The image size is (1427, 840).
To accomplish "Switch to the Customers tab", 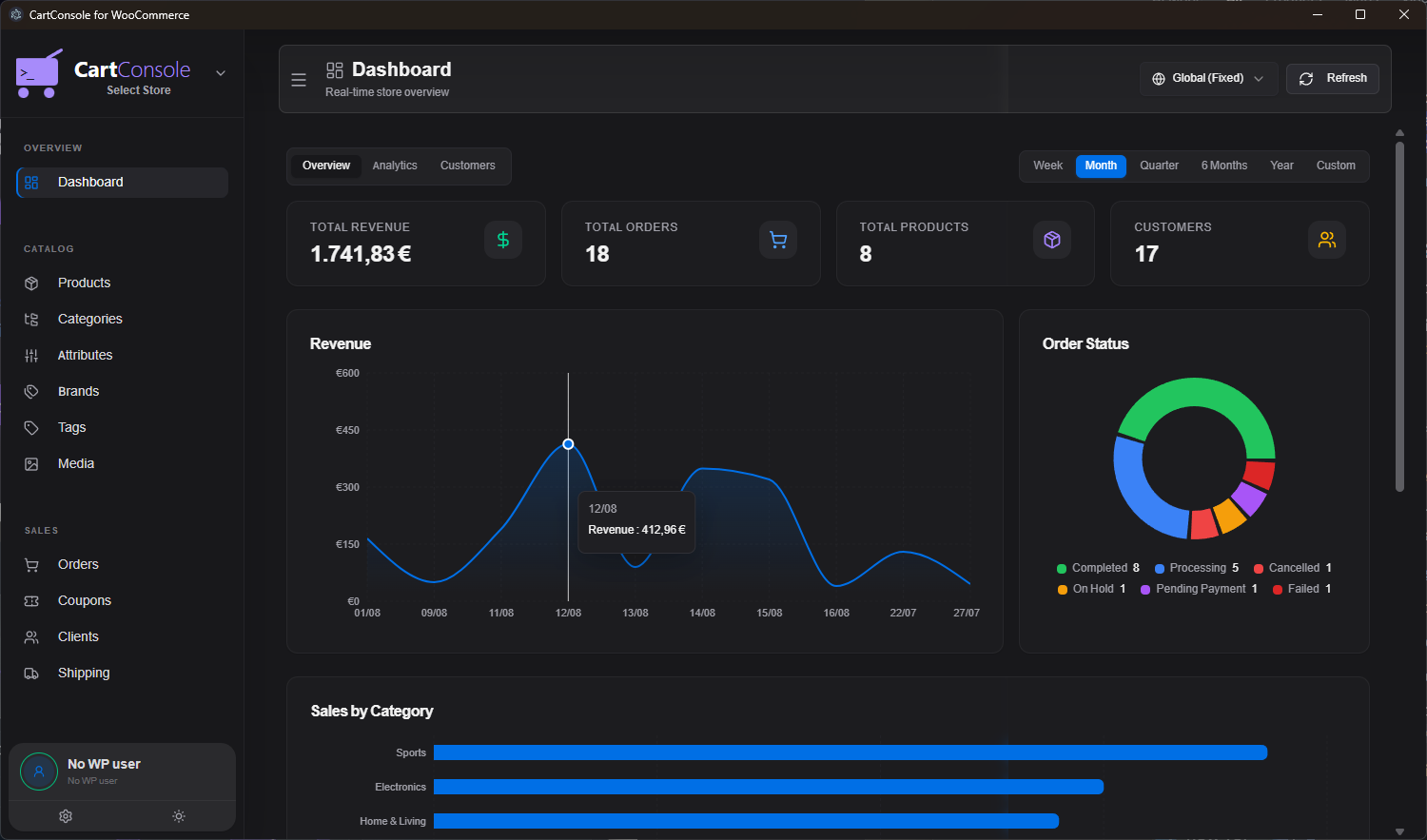I will (467, 166).
